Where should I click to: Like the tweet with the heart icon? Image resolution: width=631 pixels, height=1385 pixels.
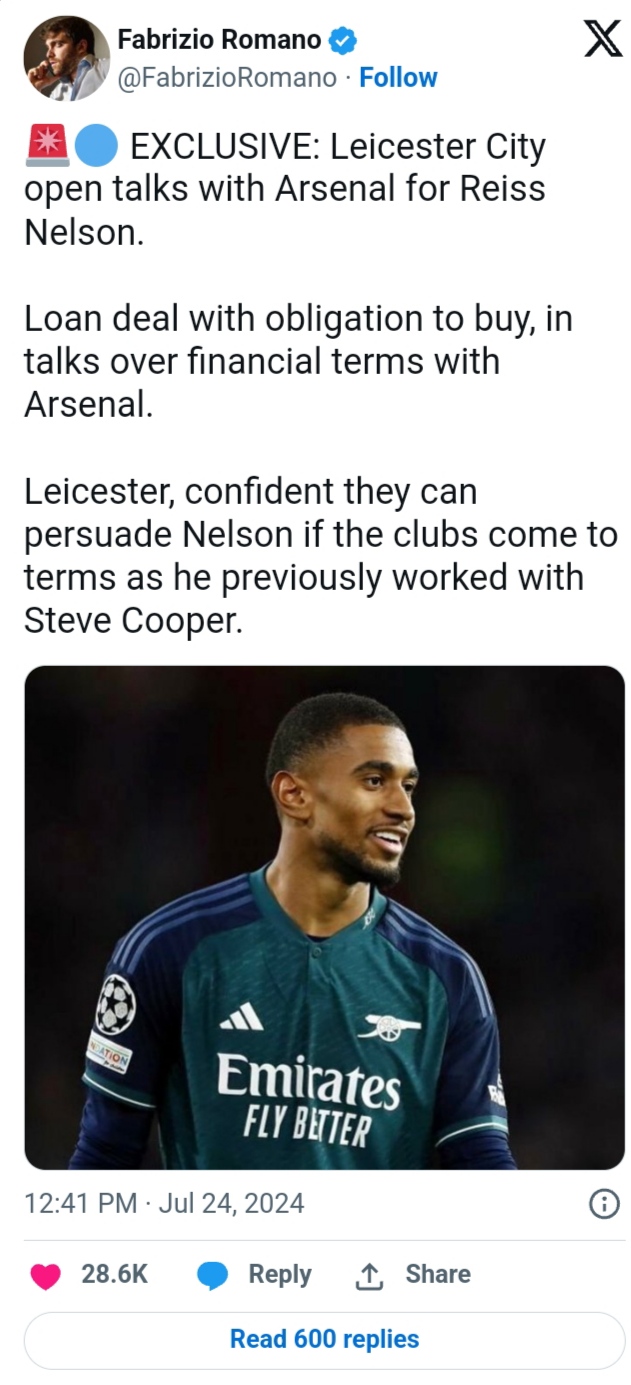[x=45, y=1275]
